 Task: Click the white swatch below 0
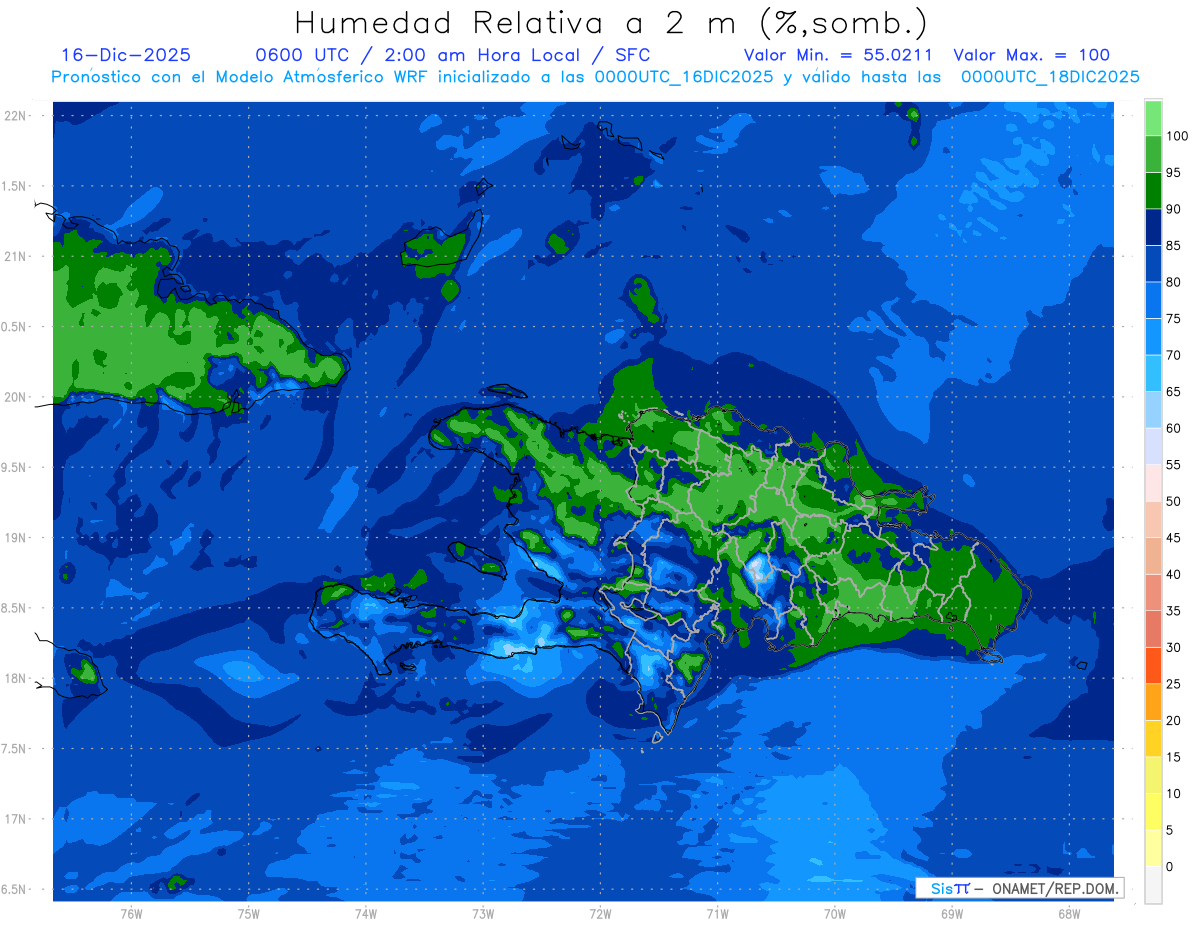tap(1153, 884)
